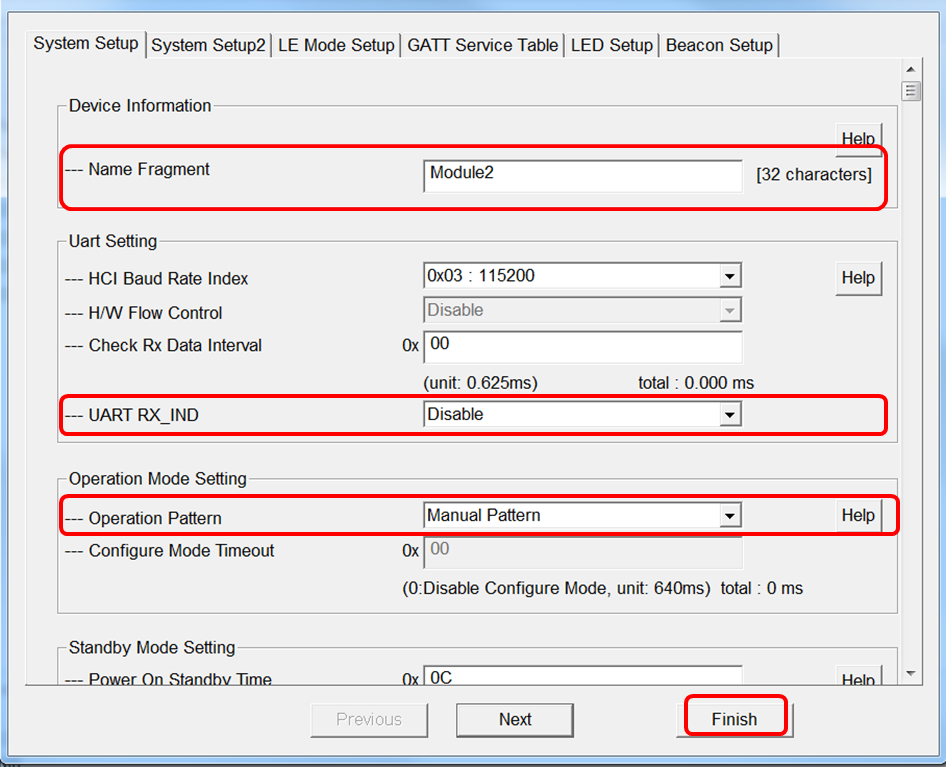Open Help for Operation Mode Setting
This screenshot has height=767, width=946.
[x=858, y=516]
